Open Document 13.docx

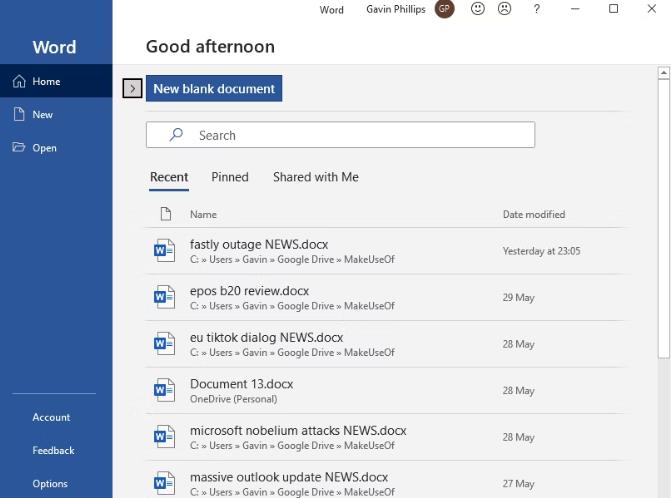385,391
